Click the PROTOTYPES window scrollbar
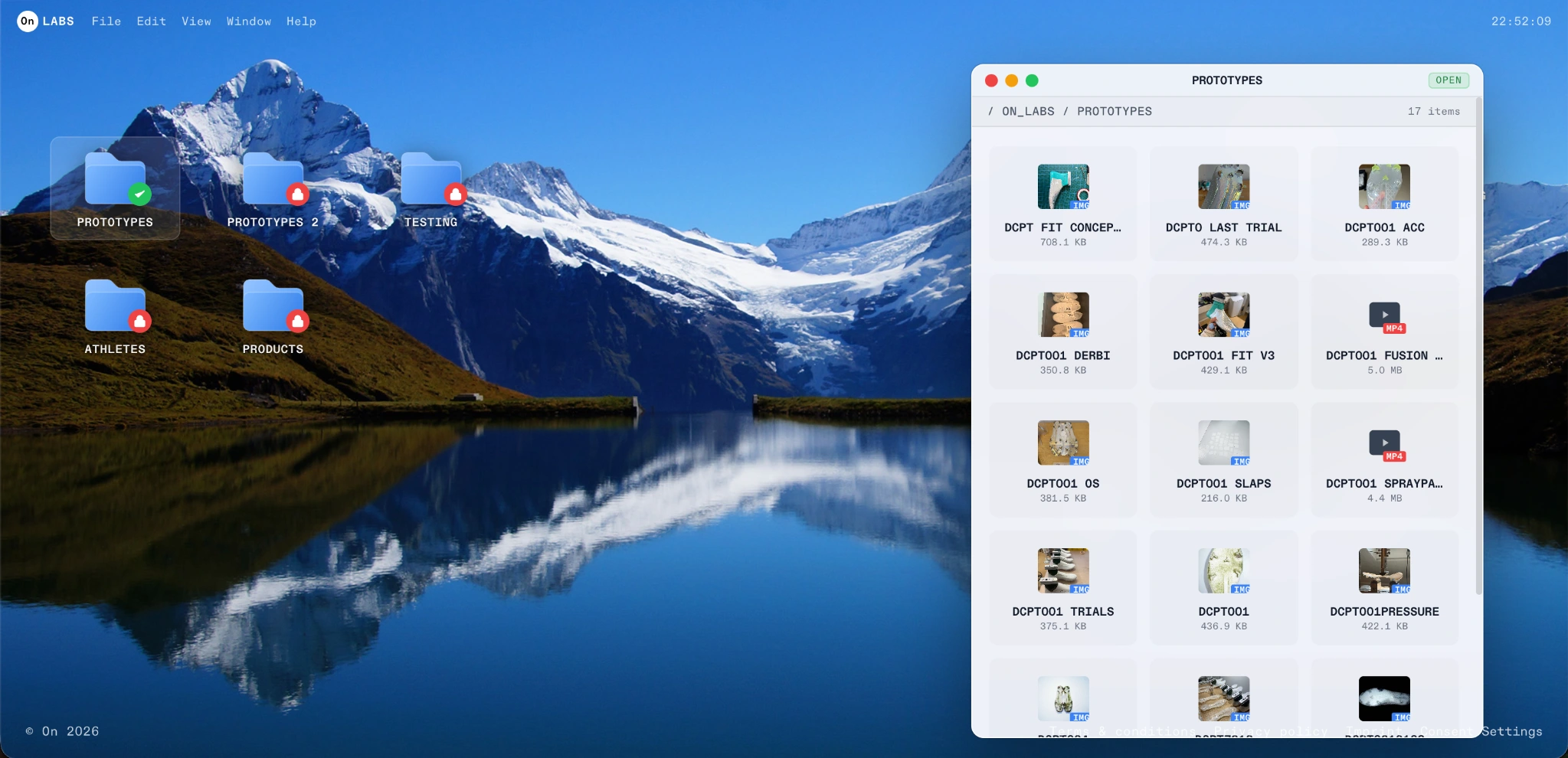1568x758 pixels. pyautogui.click(x=1478, y=346)
